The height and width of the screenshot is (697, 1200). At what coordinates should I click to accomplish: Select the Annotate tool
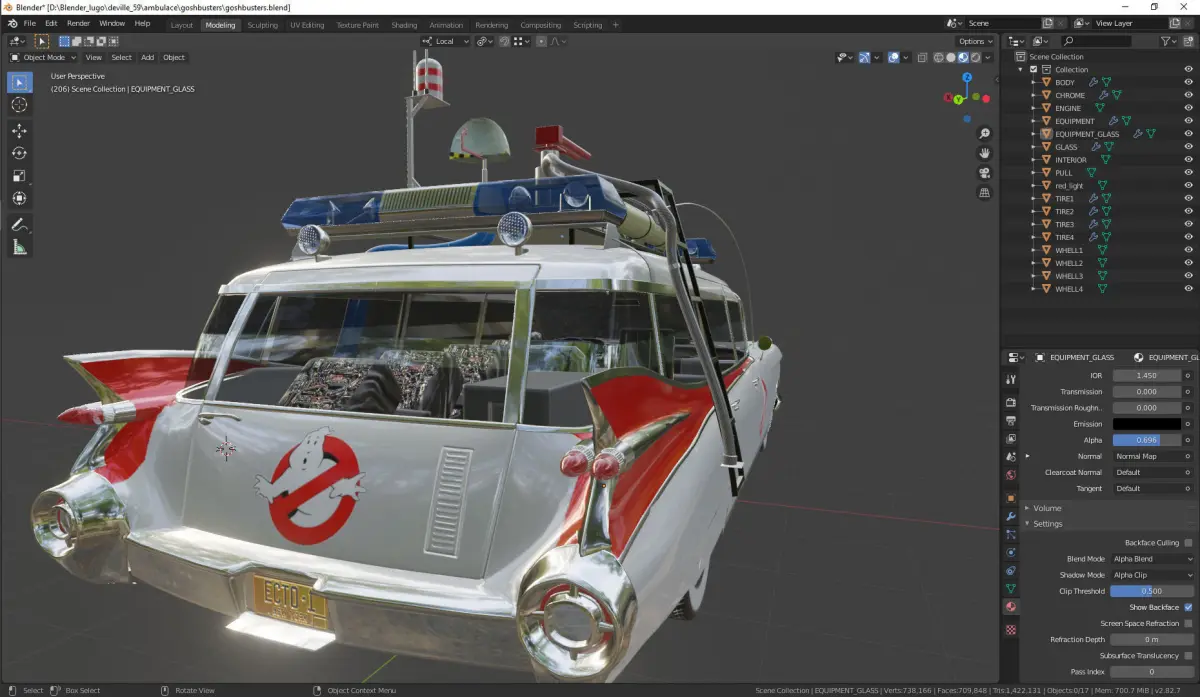[19, 224]
